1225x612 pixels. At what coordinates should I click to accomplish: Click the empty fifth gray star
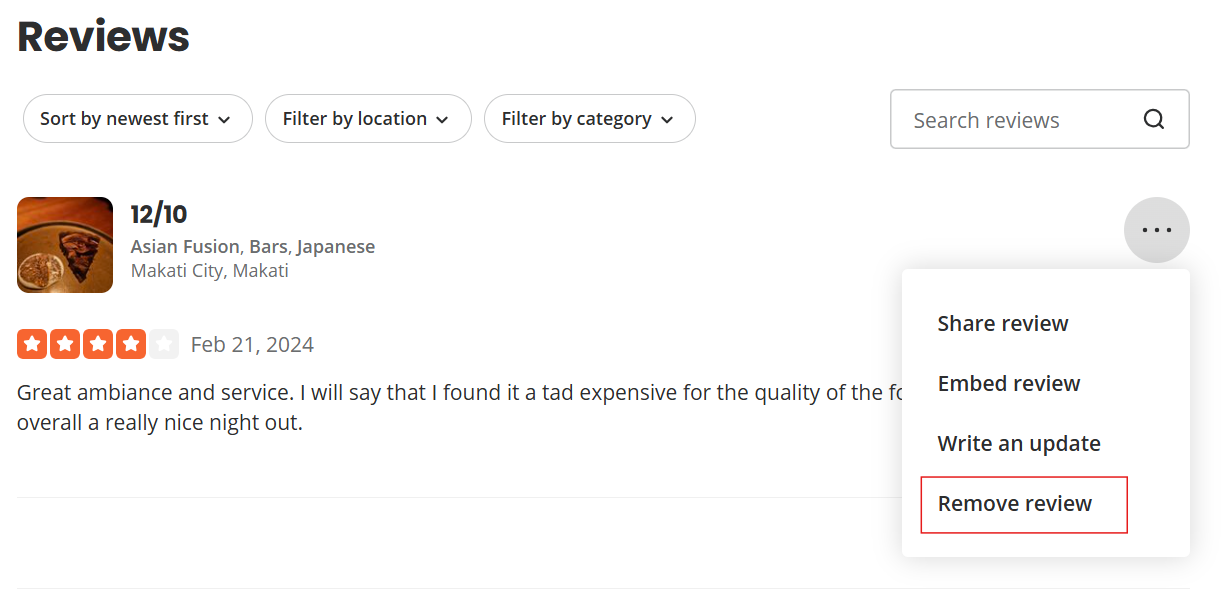[x=164, y=345]
